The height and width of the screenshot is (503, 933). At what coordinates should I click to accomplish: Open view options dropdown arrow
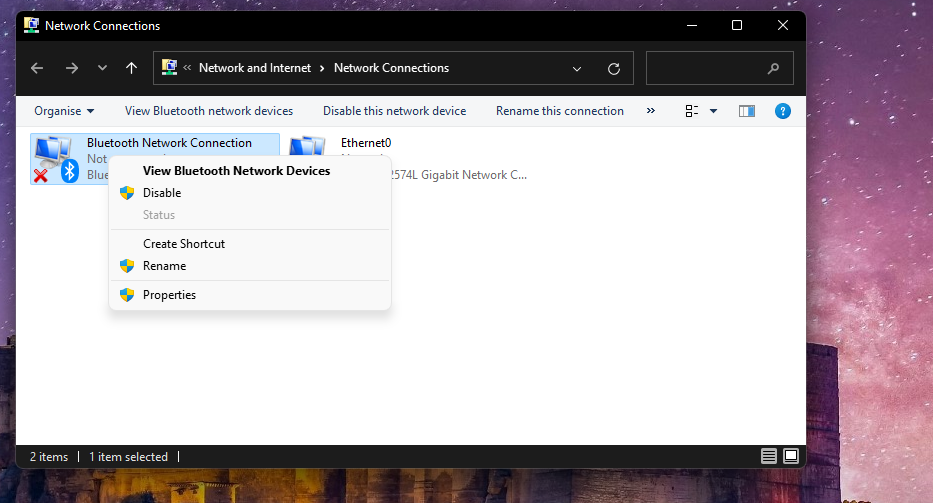pos(713,111)
